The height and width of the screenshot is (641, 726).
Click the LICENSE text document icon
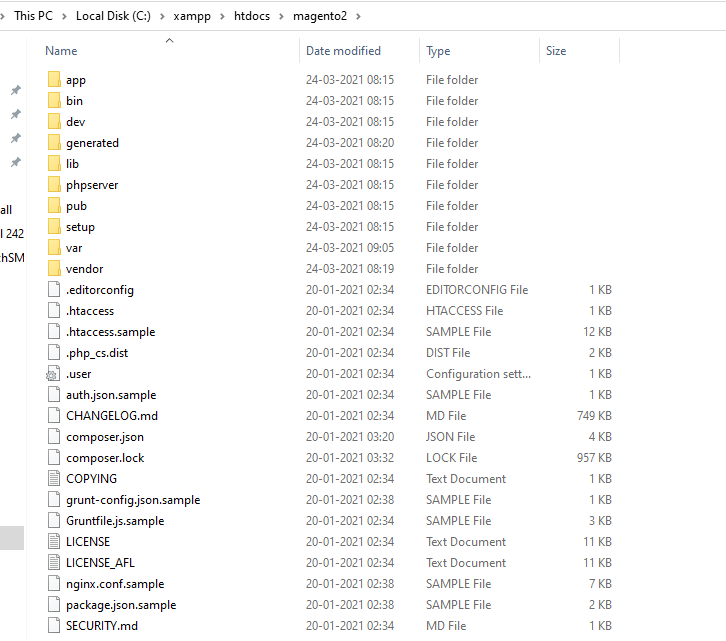[54, 541]
